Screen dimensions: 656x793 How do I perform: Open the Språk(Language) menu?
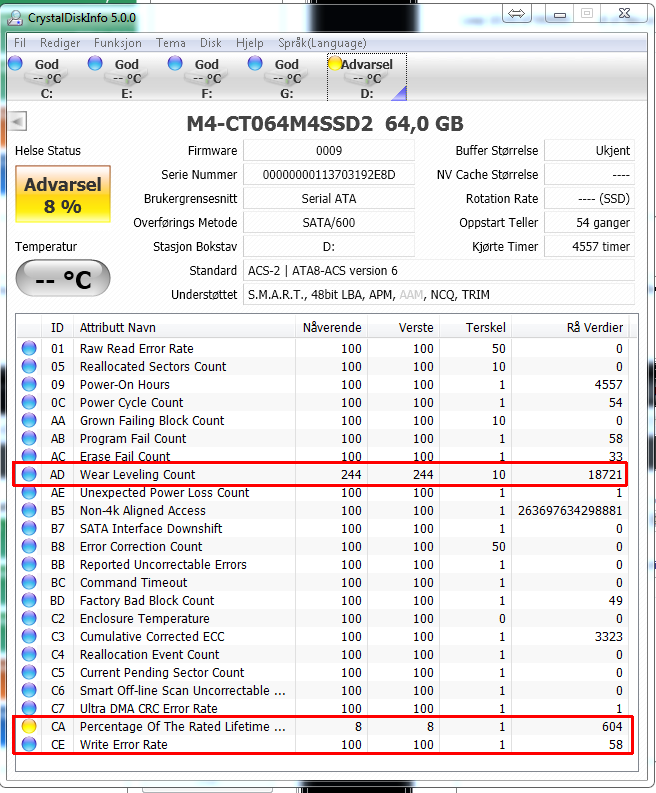pos(322,43)
